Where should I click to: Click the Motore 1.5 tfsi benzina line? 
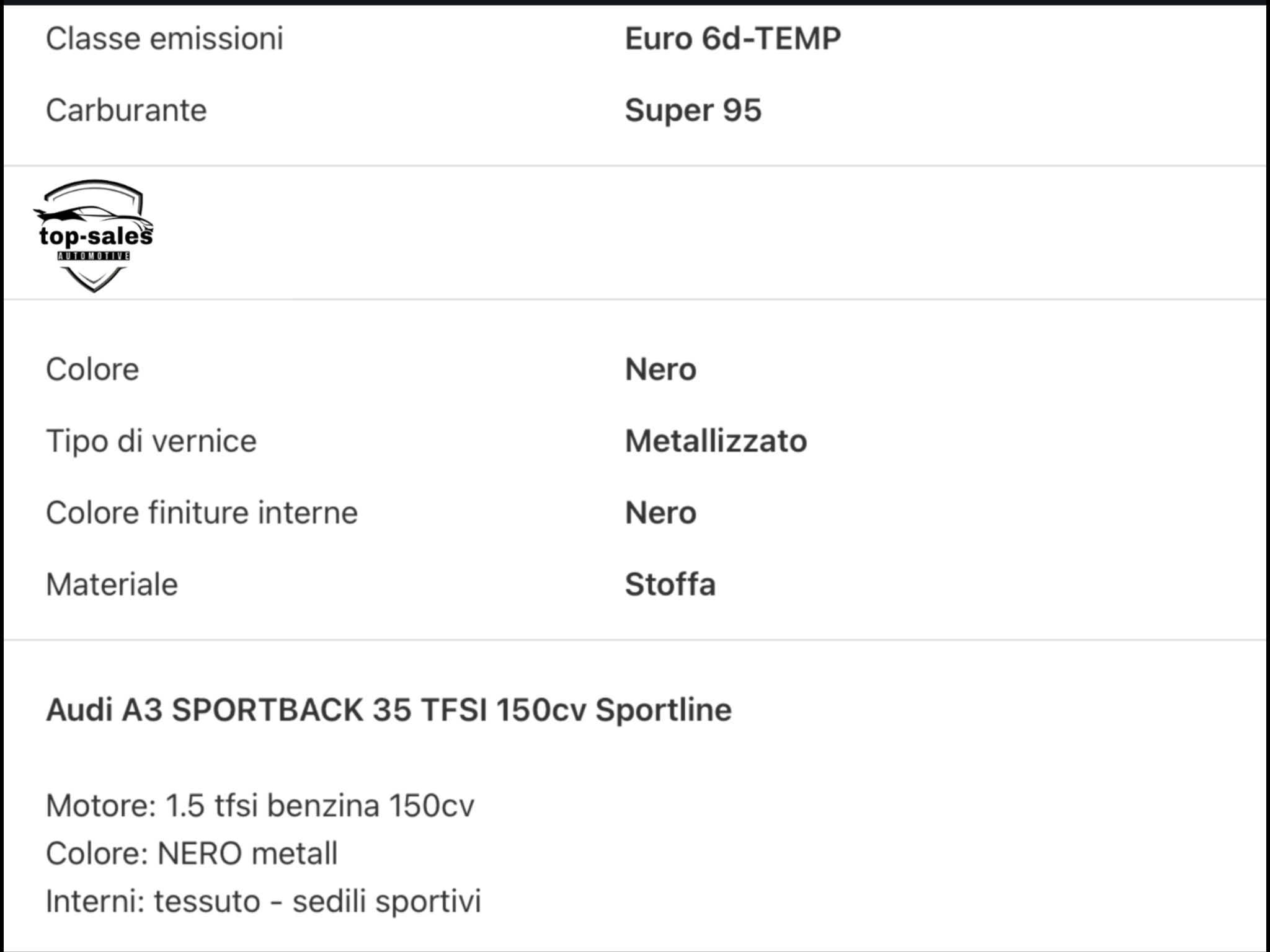(x=260, y=806)
